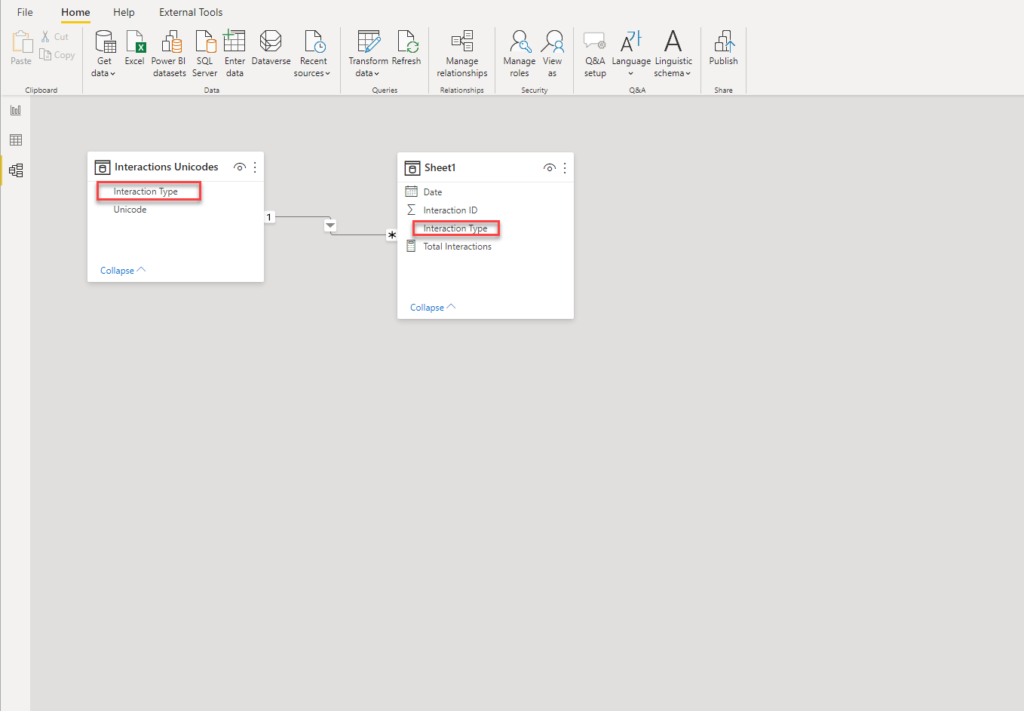Viewport: 1024px width, 711px height.
Task: Open the File menu
Action: coord(25,12)
